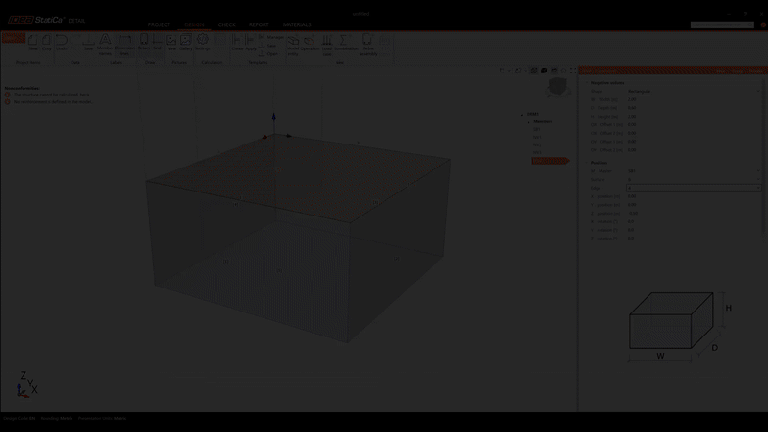Click Presentation Units Metric in status bar
The image size is (768, 432).
click(102, 419)
